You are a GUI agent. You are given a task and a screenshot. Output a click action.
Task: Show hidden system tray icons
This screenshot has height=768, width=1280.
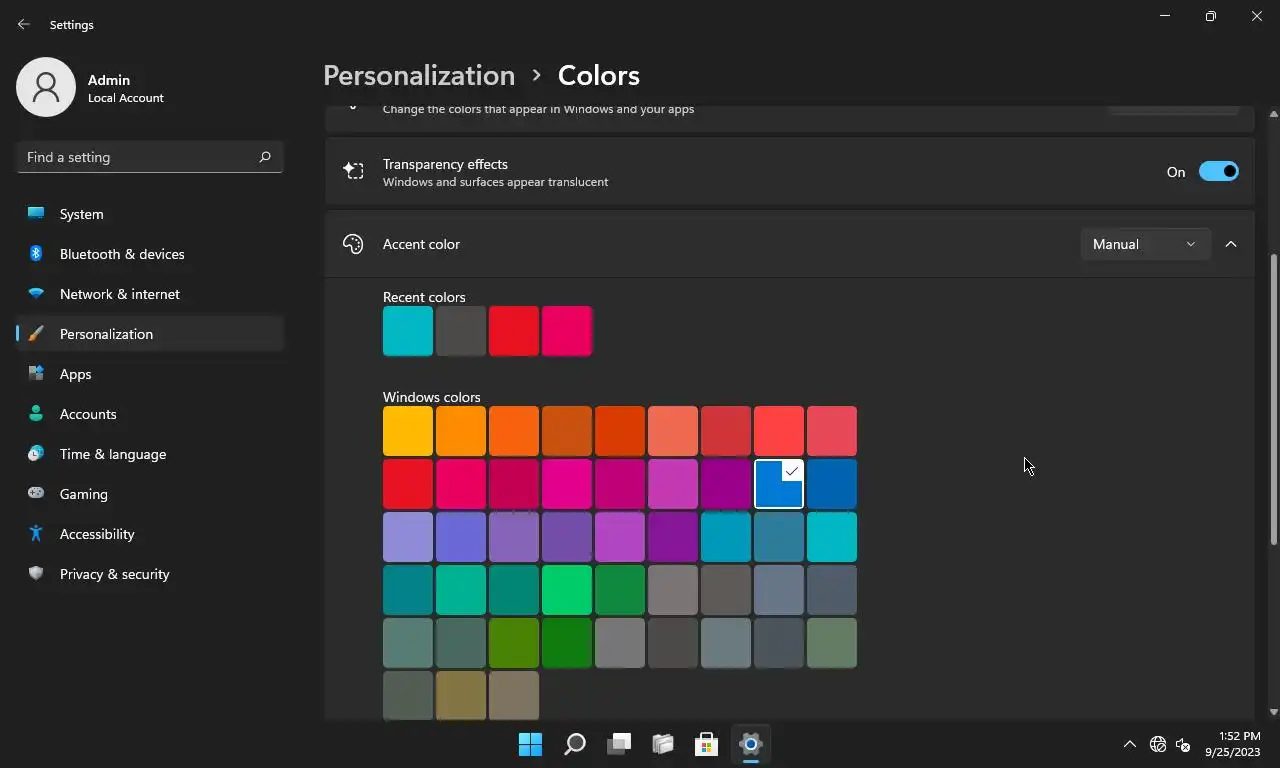[x=1129, y=744]
